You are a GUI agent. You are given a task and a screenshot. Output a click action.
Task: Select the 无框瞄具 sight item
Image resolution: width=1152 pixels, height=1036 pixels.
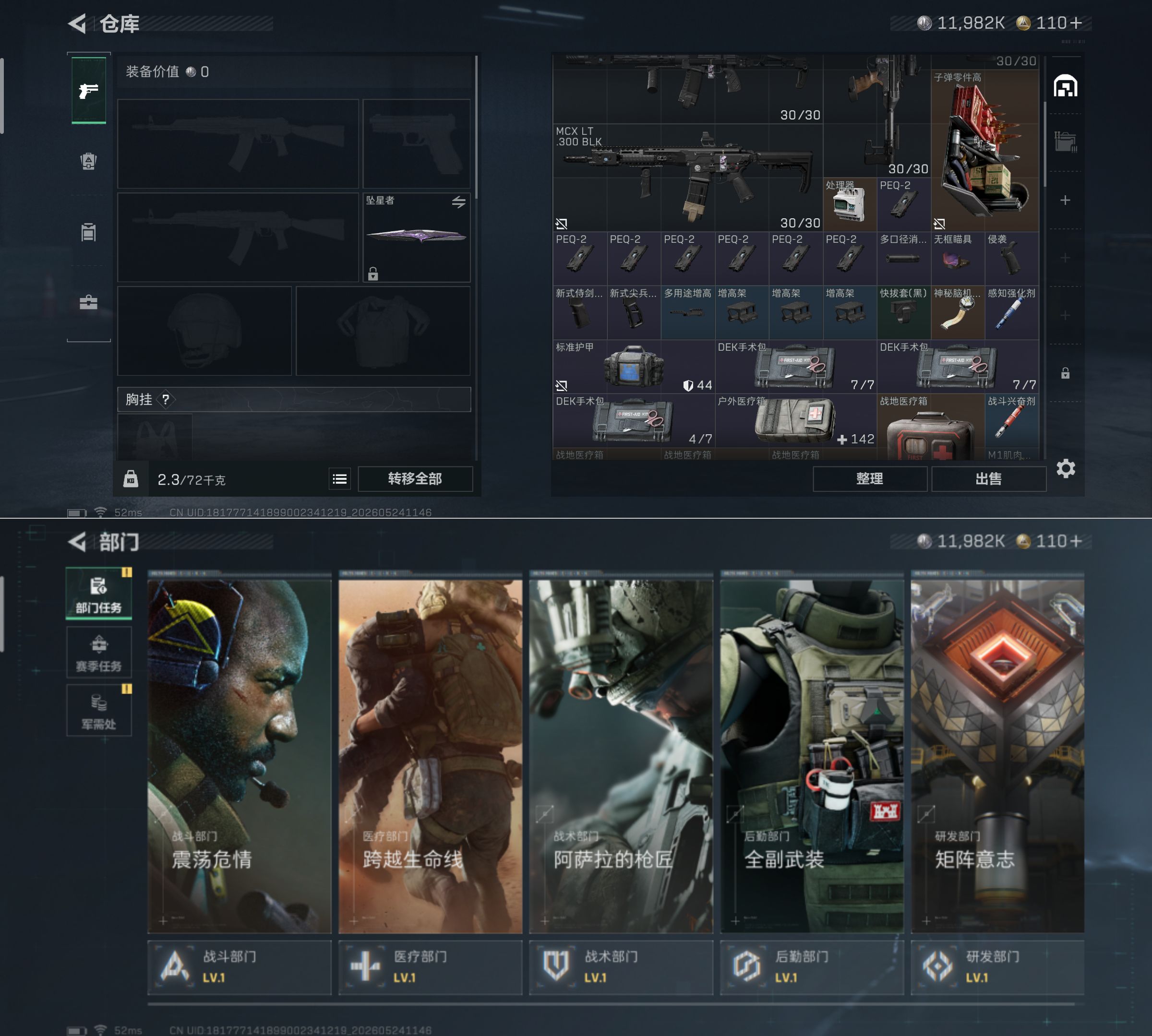pos(958,259)
